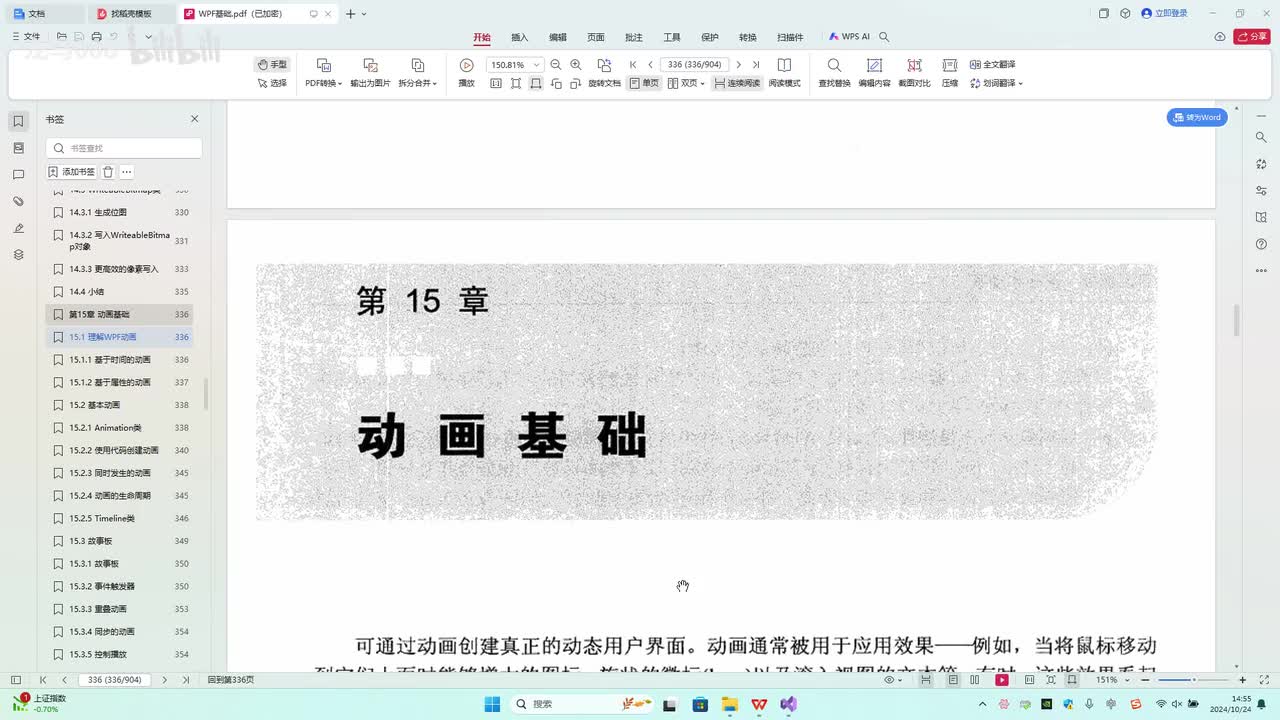Click the 分享 share button

tap(1252, 37)
